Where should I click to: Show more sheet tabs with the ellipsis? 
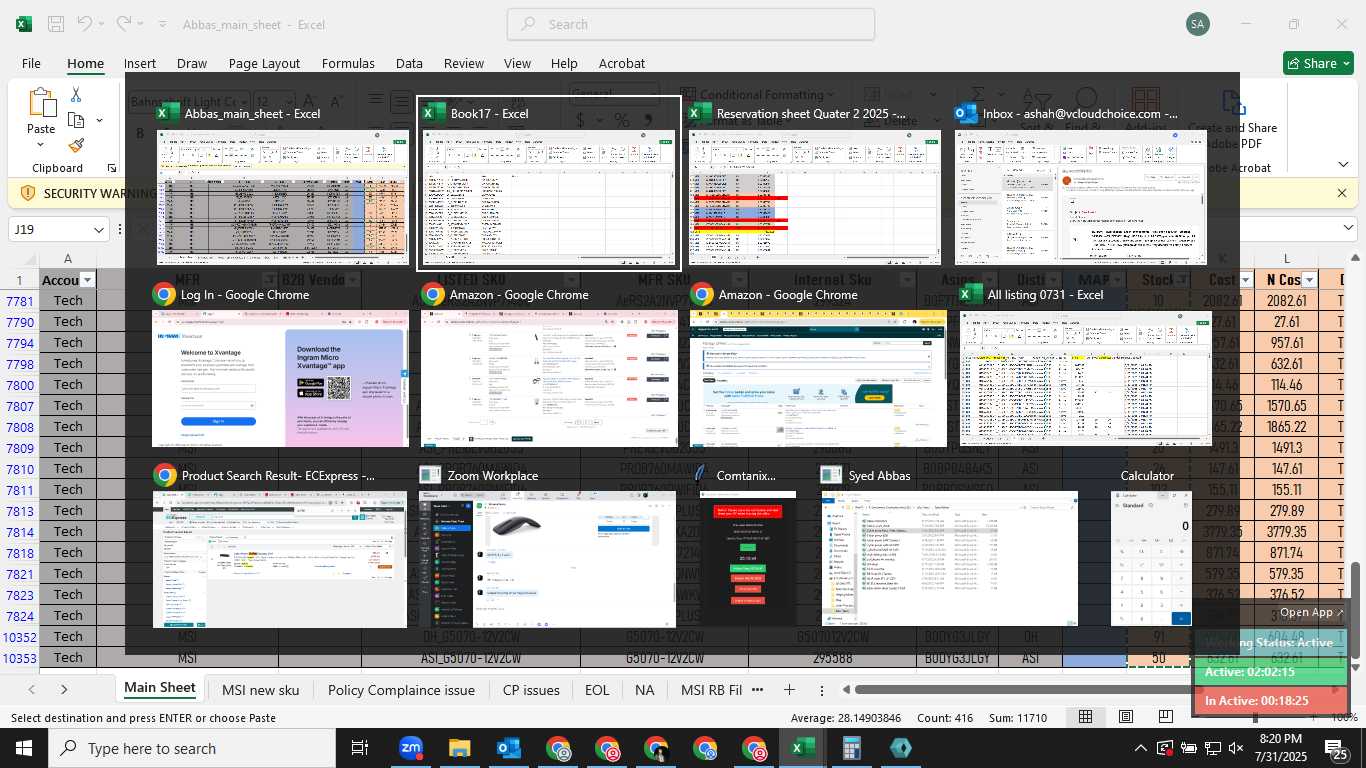click(757, 689)
